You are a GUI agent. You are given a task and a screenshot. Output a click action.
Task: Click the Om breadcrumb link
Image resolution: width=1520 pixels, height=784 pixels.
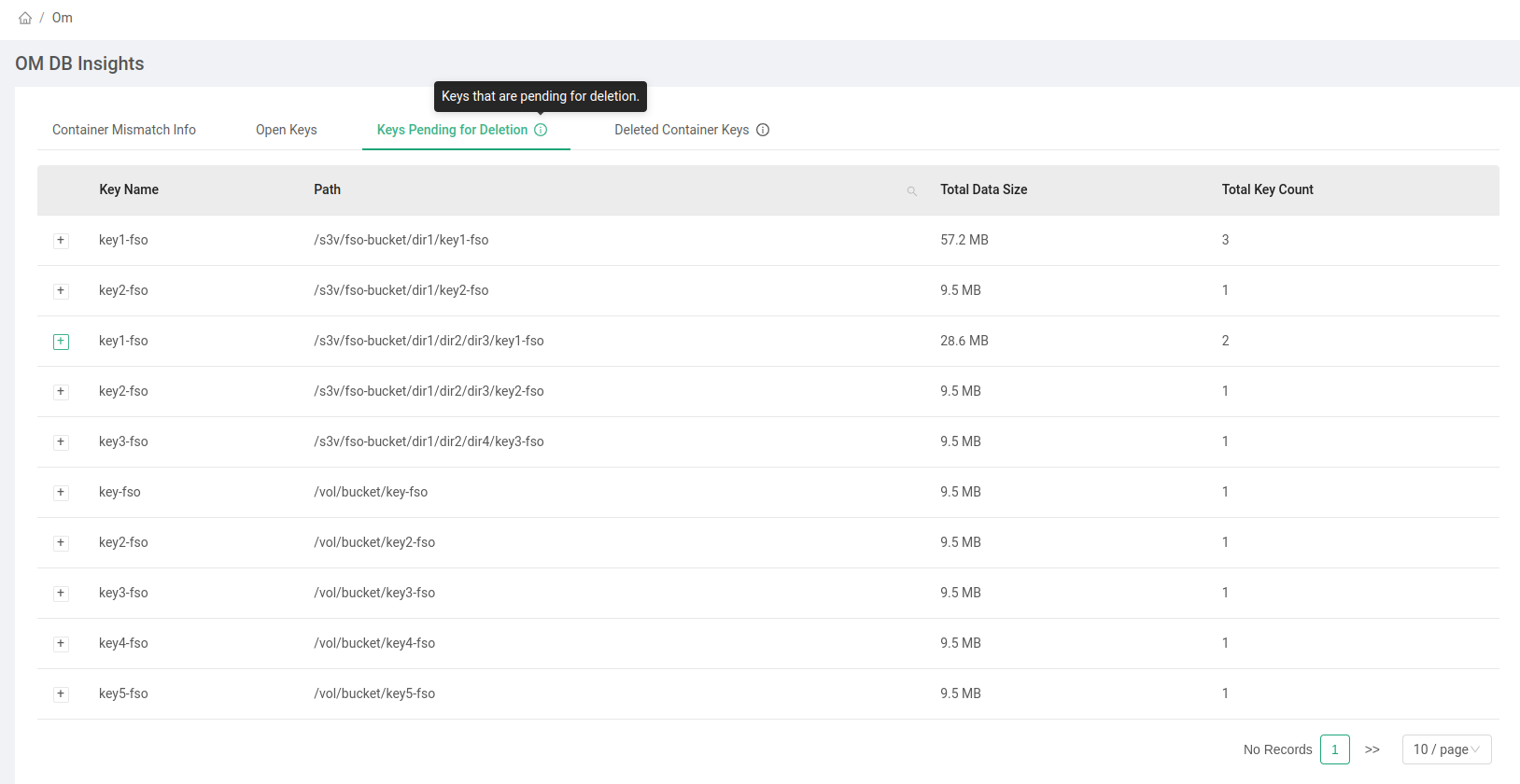(63, 18)
